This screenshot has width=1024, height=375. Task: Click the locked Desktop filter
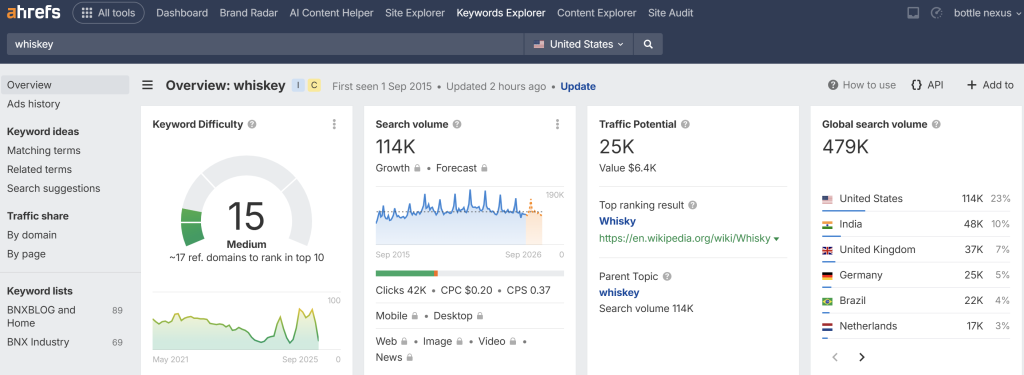click(x=458, y=316)
